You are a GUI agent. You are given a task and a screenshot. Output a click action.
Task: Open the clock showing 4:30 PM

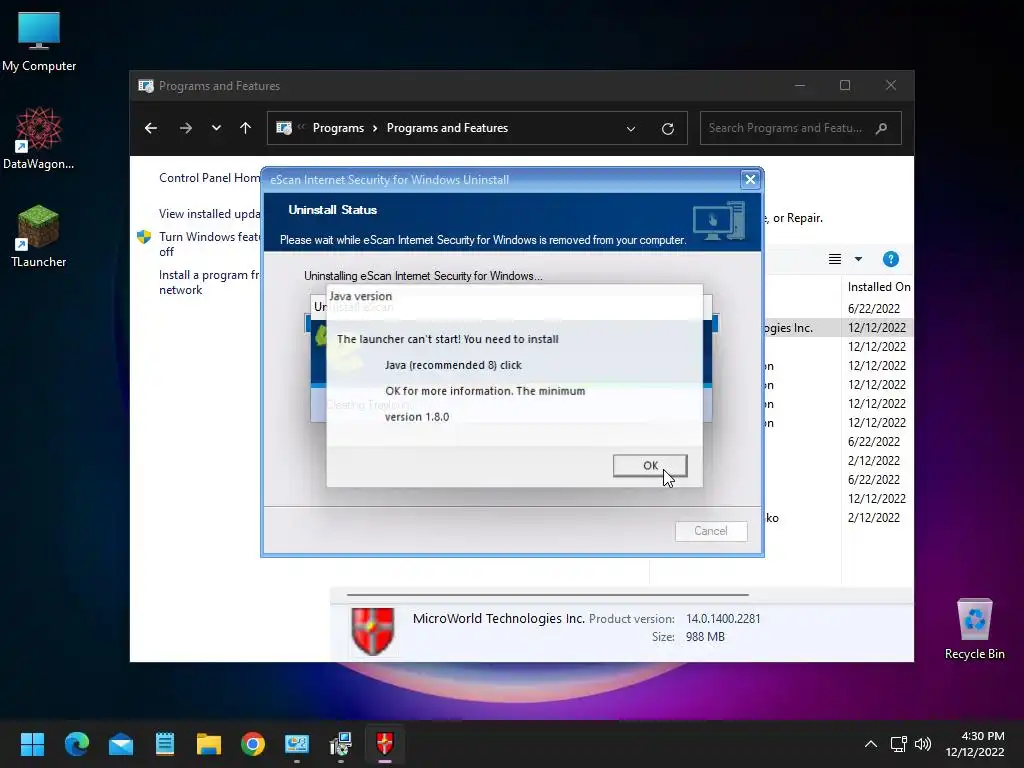974,744
